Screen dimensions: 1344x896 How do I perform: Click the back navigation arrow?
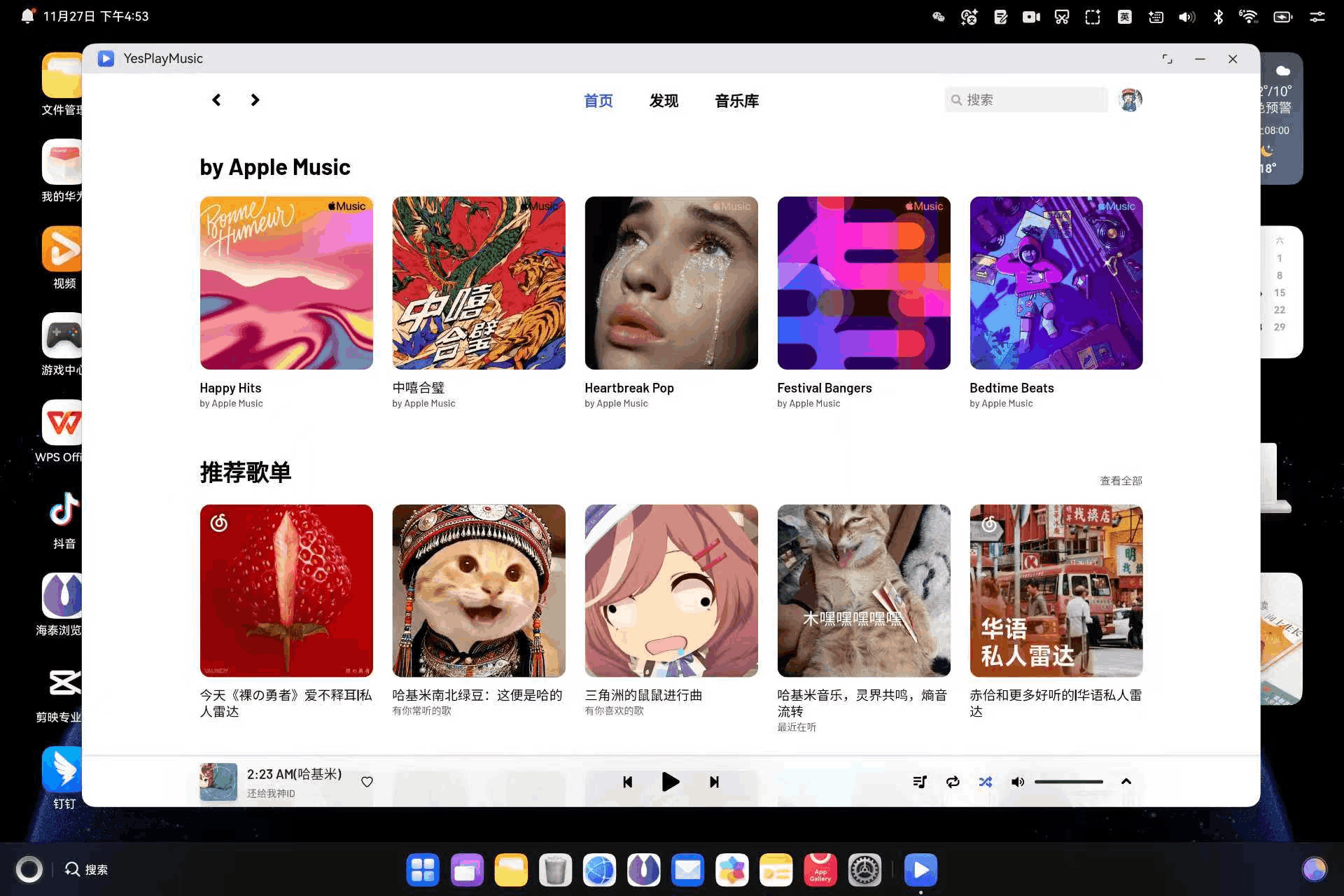(216, 99)
